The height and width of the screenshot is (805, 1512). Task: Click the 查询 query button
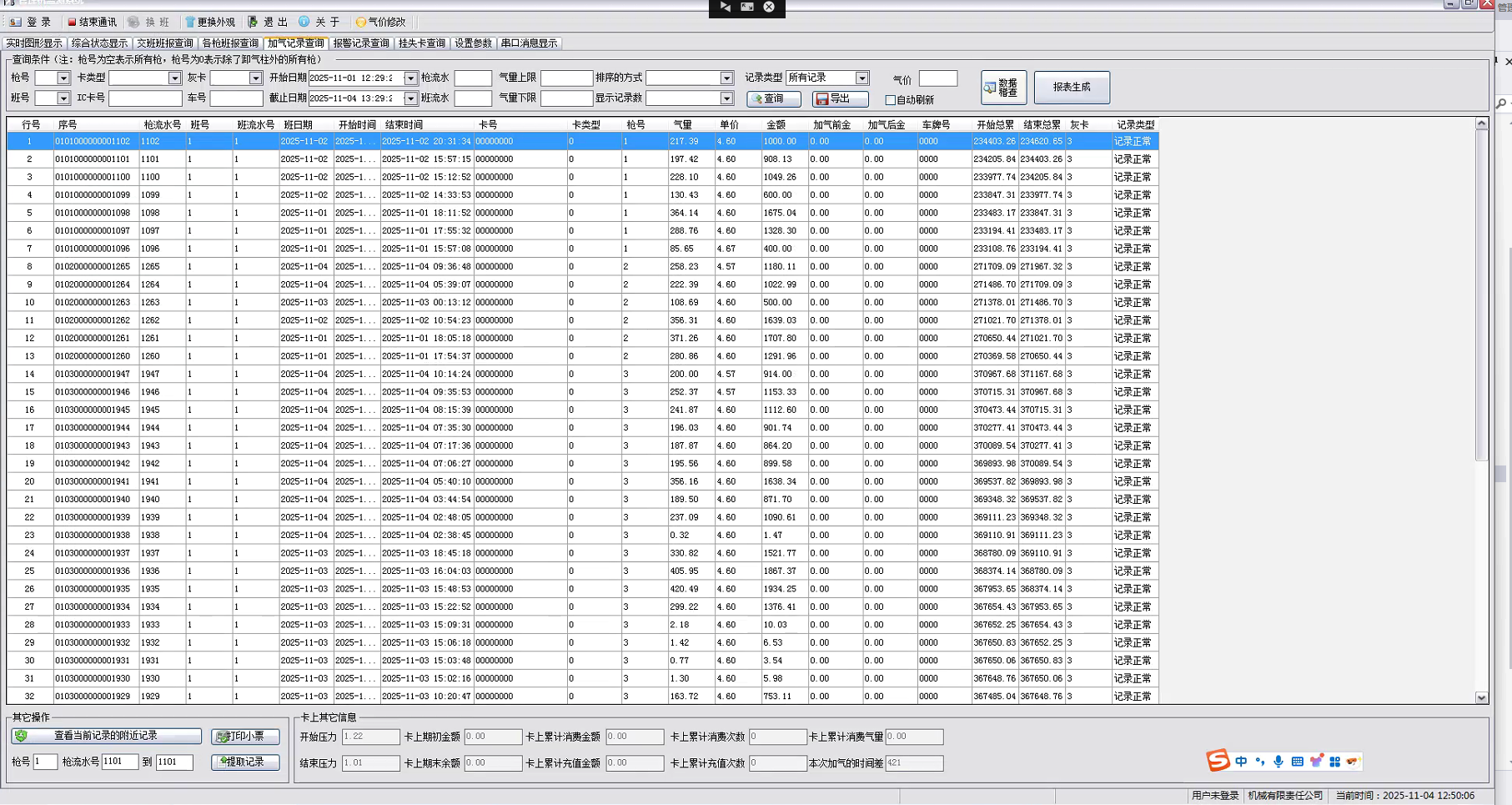pyautogui.click(x=773, y=98)
